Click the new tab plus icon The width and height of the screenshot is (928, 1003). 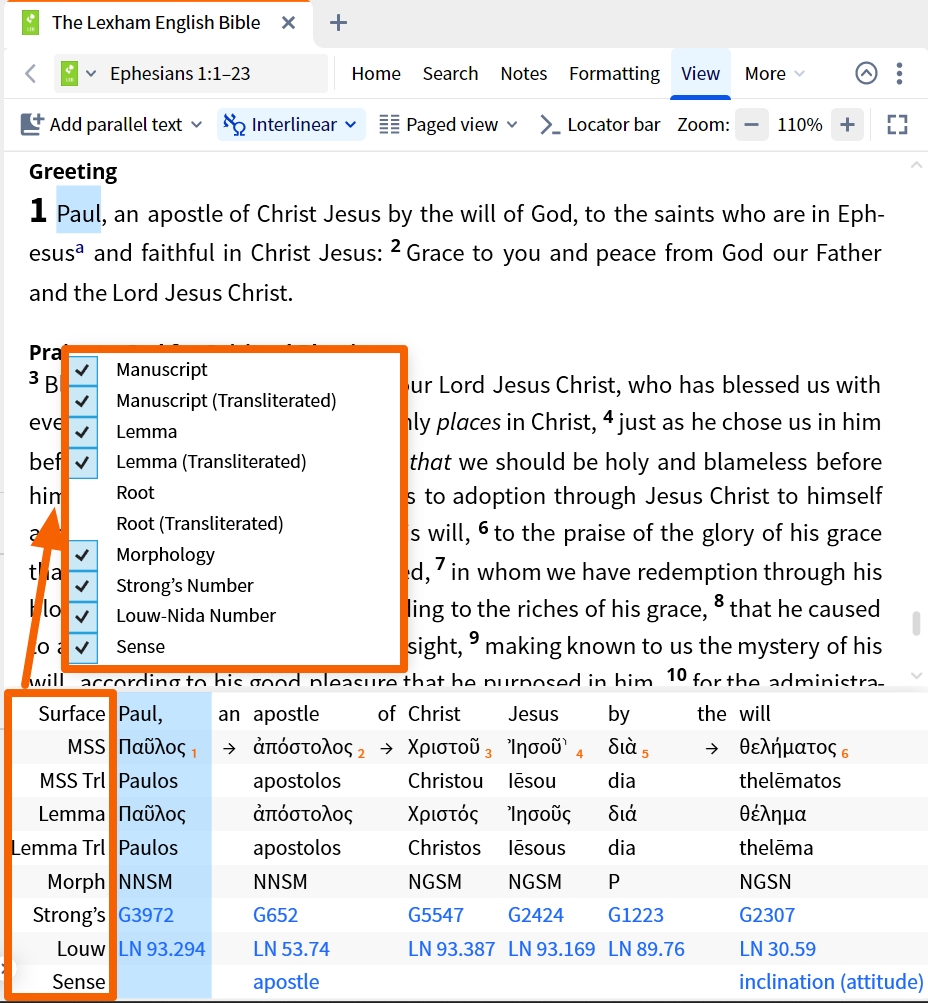pyautogui.click(x=338, y=22)
